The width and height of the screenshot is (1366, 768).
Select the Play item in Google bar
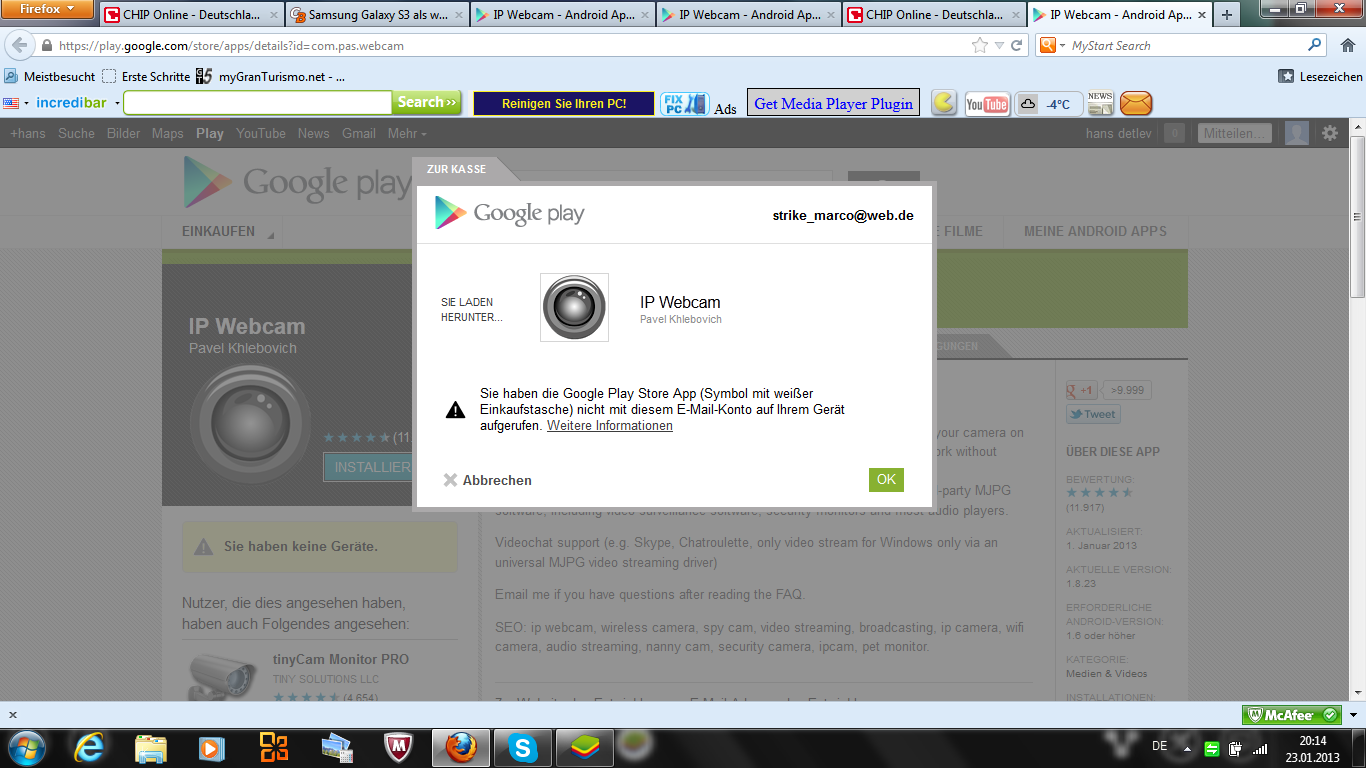pos(210,133)
